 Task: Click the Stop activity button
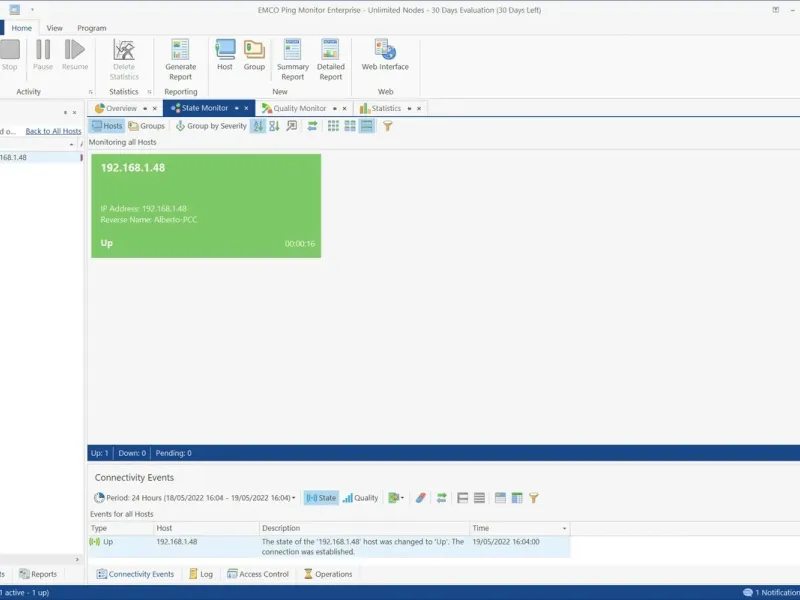[x=9, y=55]
